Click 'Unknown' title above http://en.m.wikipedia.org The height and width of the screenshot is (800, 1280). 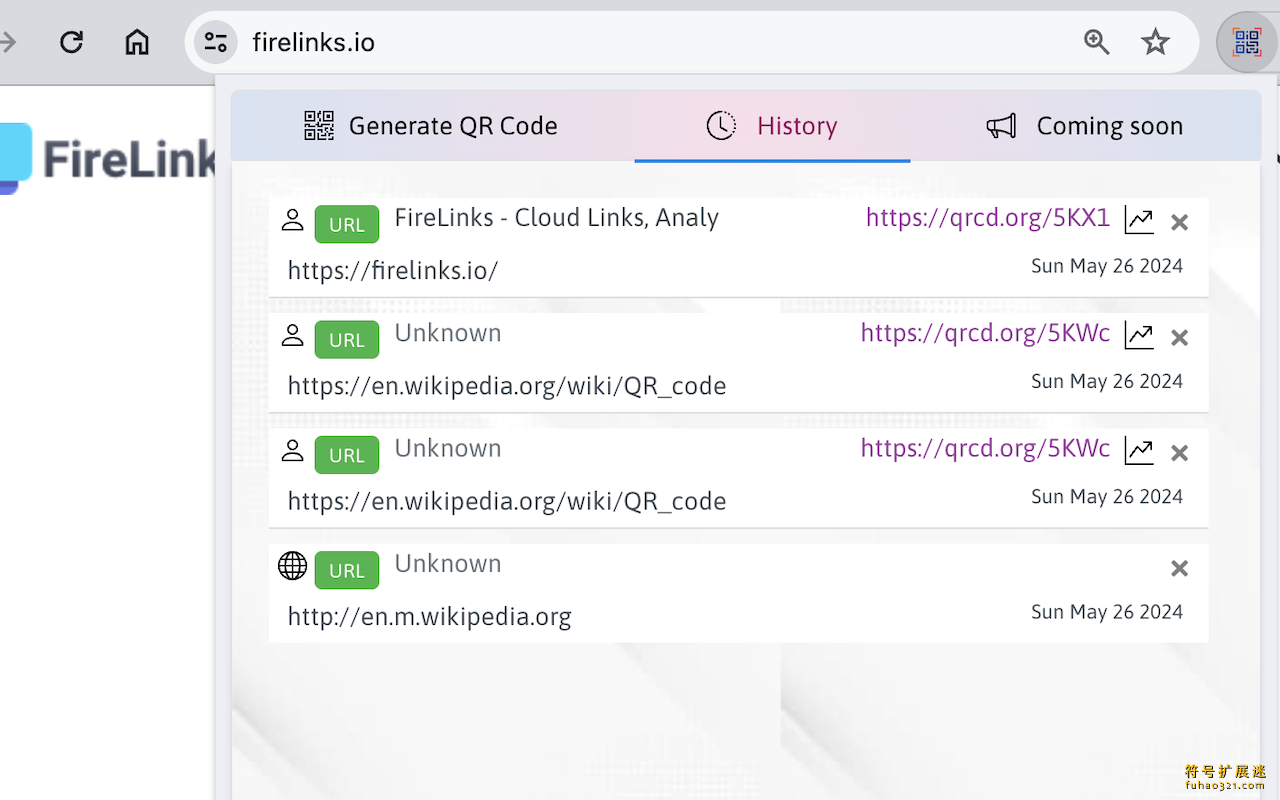(448, 564)
